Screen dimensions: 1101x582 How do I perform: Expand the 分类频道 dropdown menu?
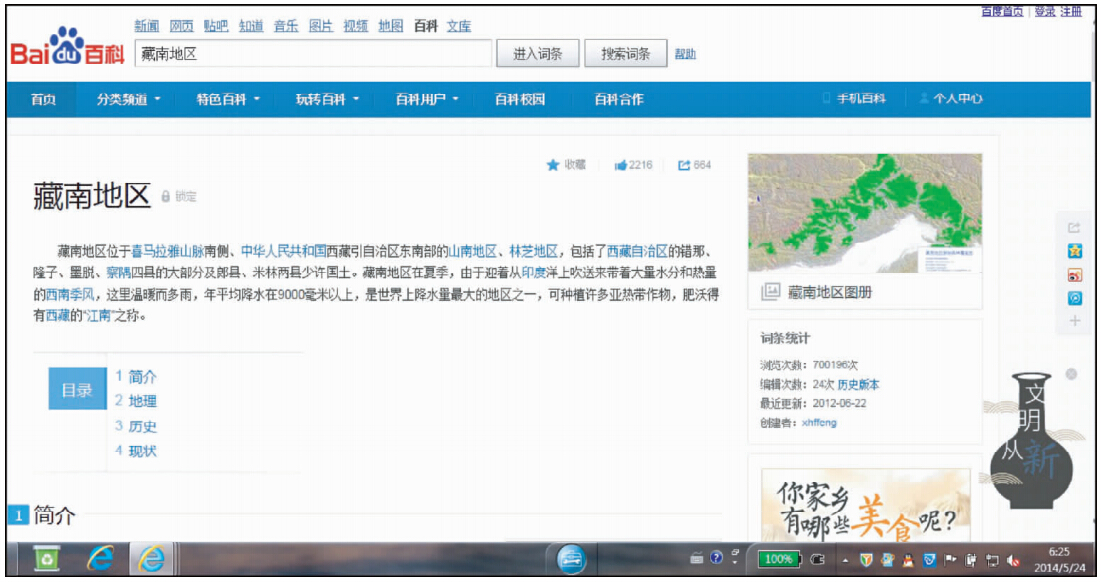(128, 99)
